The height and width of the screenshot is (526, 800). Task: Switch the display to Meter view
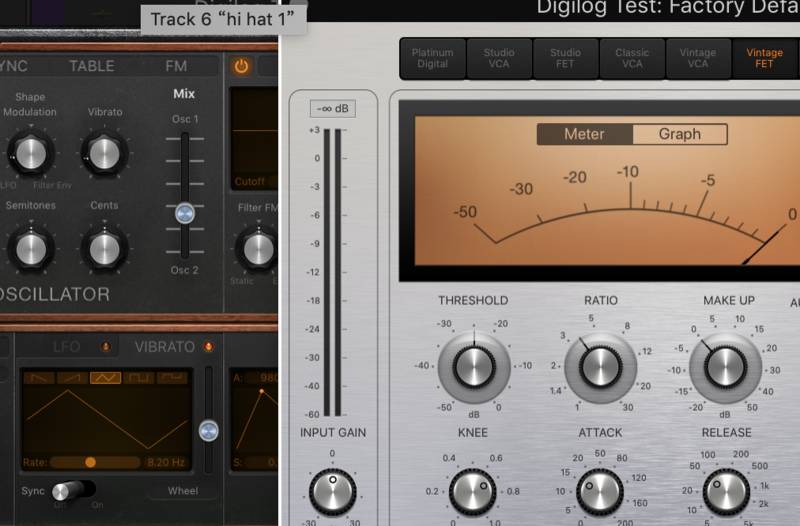584,134
